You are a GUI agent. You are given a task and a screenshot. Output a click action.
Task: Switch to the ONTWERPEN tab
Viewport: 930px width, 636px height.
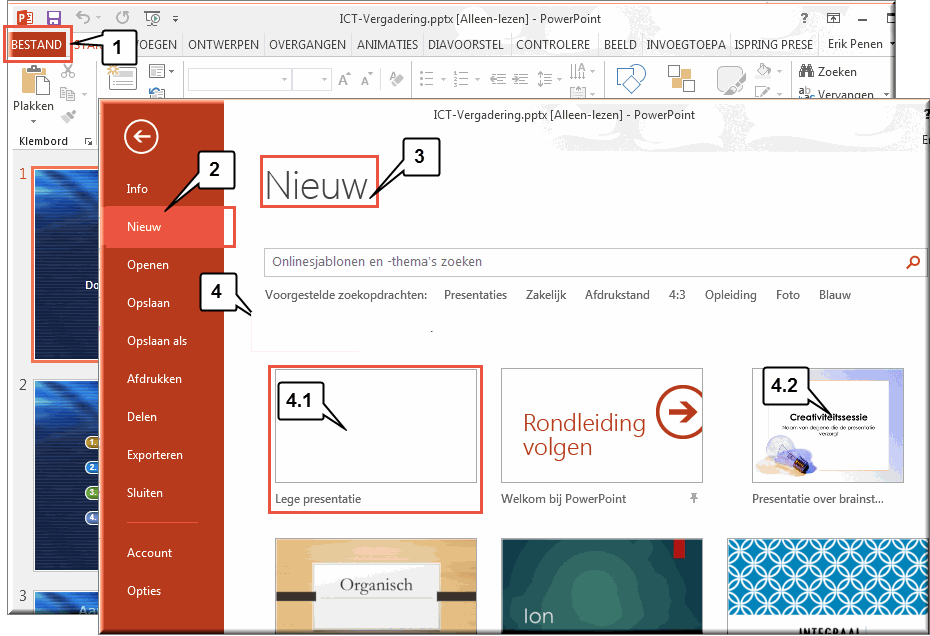click(x=223, y=44)
